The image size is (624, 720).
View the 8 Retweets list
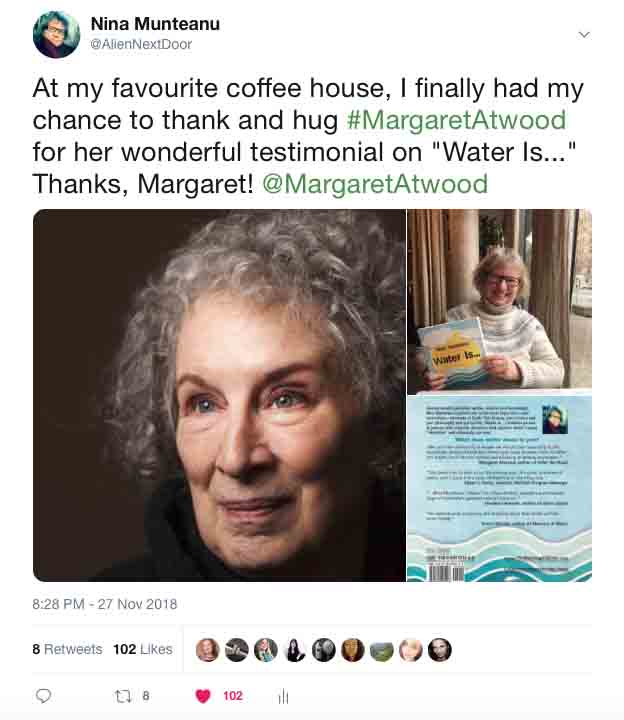pos(67,649)
